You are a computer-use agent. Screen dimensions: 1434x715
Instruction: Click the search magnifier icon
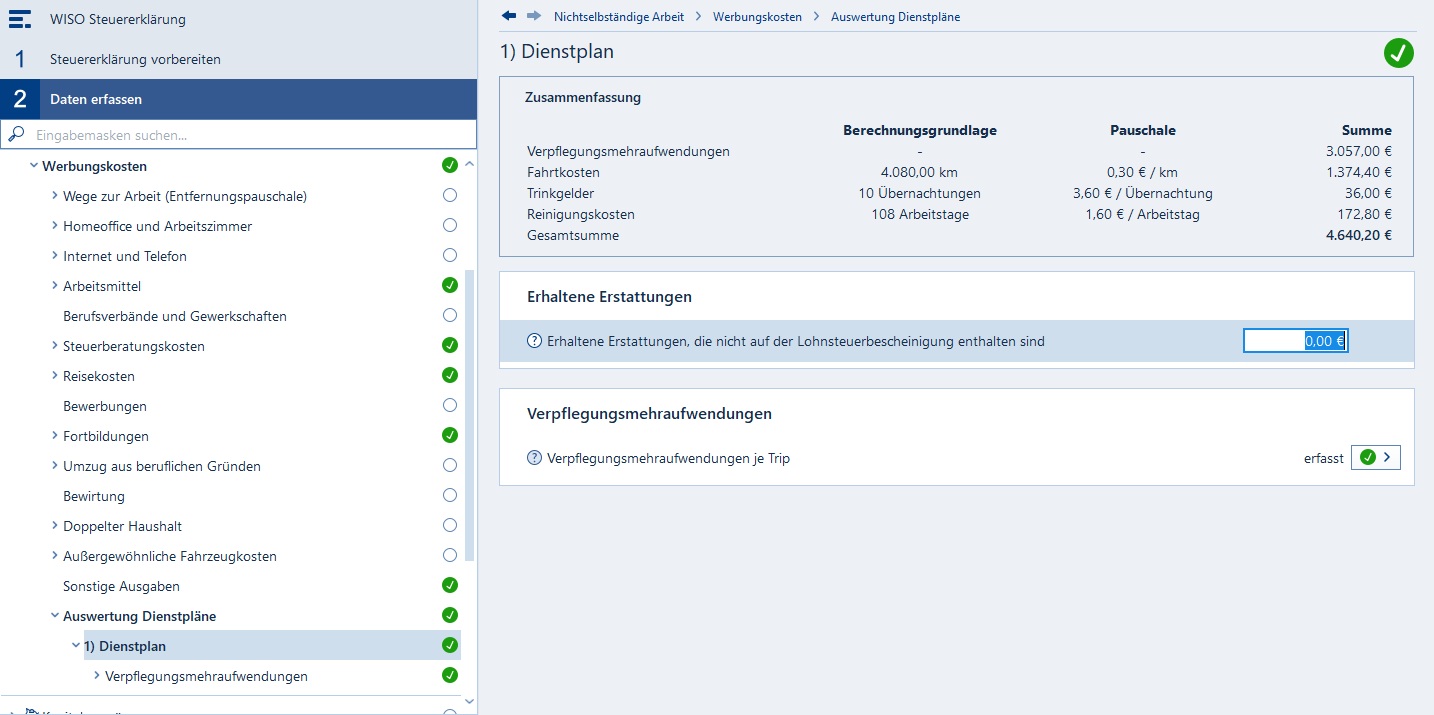click(16, 134)
